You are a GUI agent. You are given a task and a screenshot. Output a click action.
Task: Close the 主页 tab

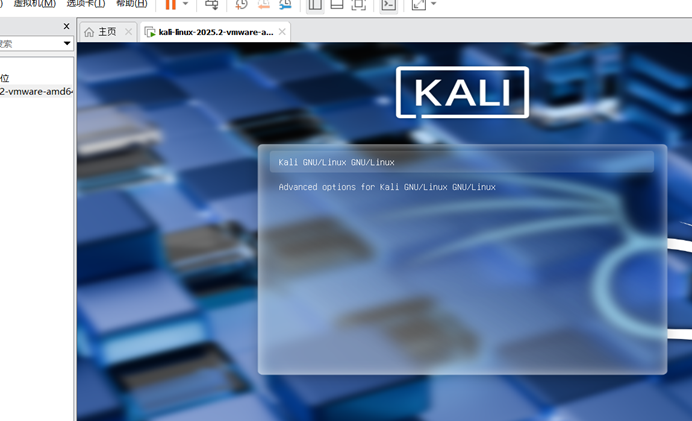click(x=128, y=32)
